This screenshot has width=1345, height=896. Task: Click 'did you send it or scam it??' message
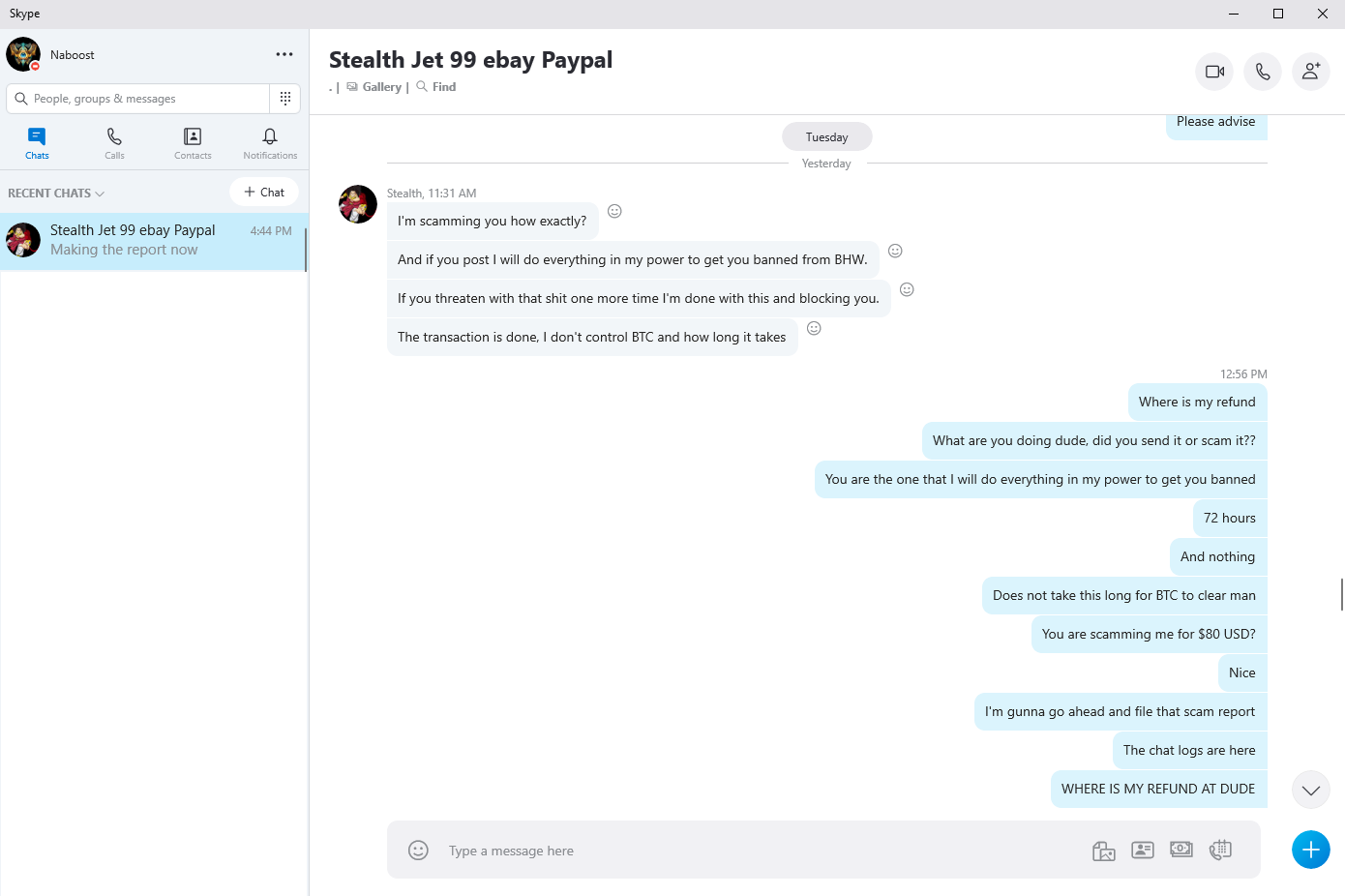point(1094,440)
